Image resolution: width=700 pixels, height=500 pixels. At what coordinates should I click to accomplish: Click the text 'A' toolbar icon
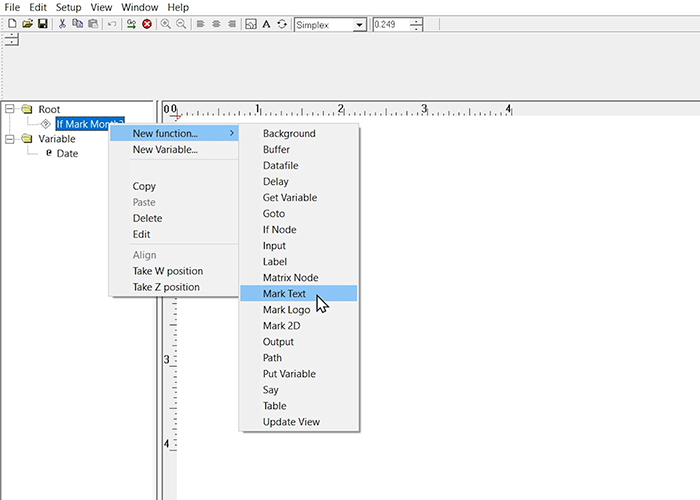pos(266,24)
